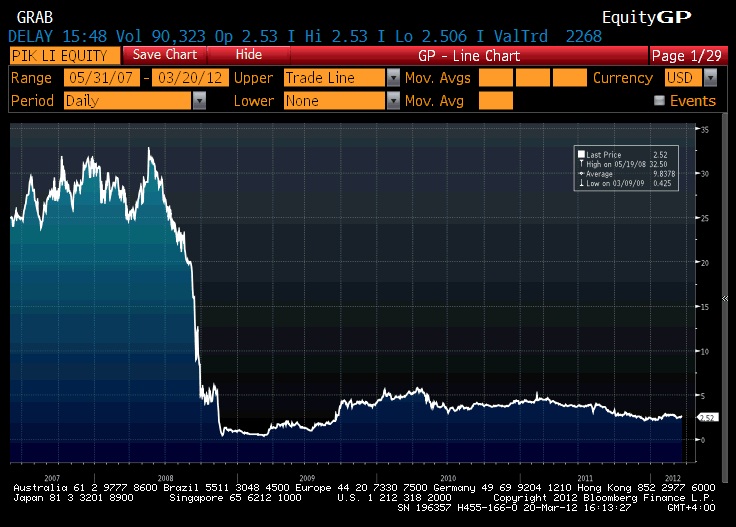Toggle the Events checkbox
The height and width of the screenshot is (527, 736).
pyautogui.click(x=659, y=100)
